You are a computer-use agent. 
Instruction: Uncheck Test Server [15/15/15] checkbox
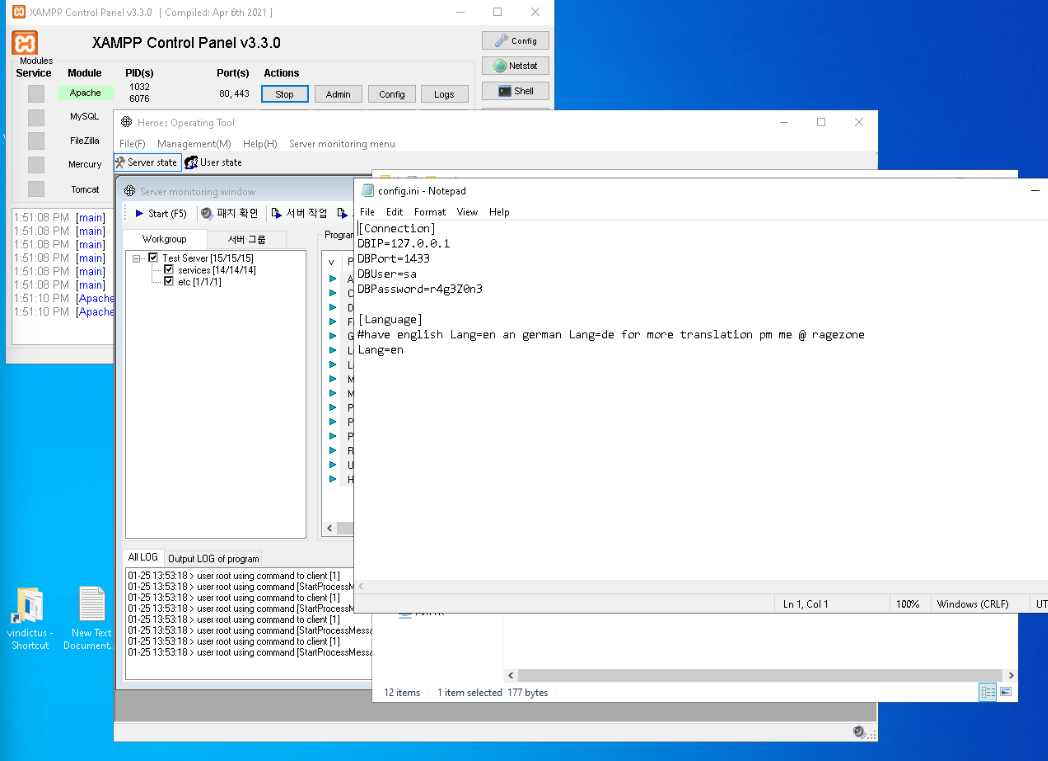pyautogui.click(x=153, y=257)
